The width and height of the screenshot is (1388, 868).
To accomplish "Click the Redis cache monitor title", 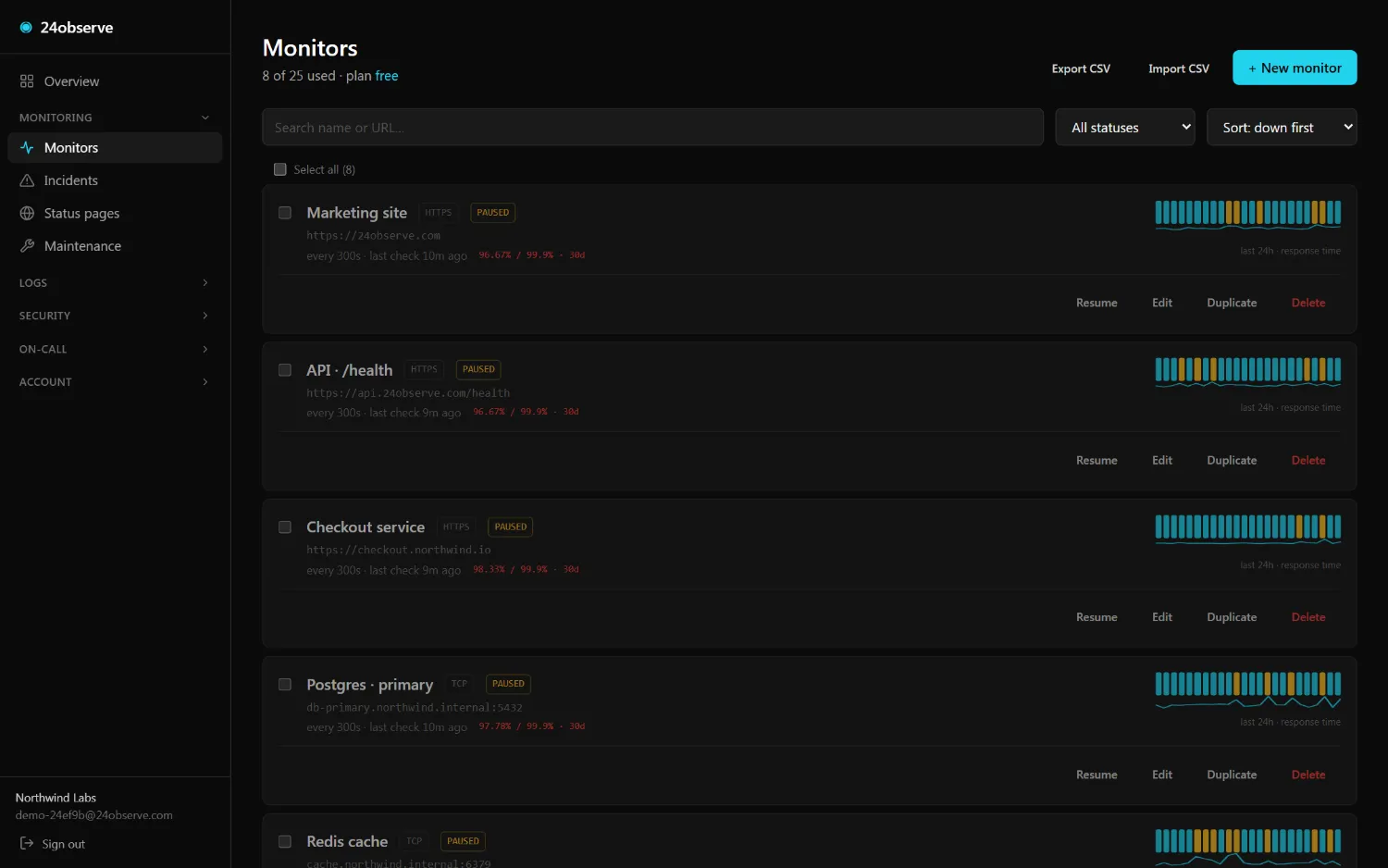I will (347, 841).
